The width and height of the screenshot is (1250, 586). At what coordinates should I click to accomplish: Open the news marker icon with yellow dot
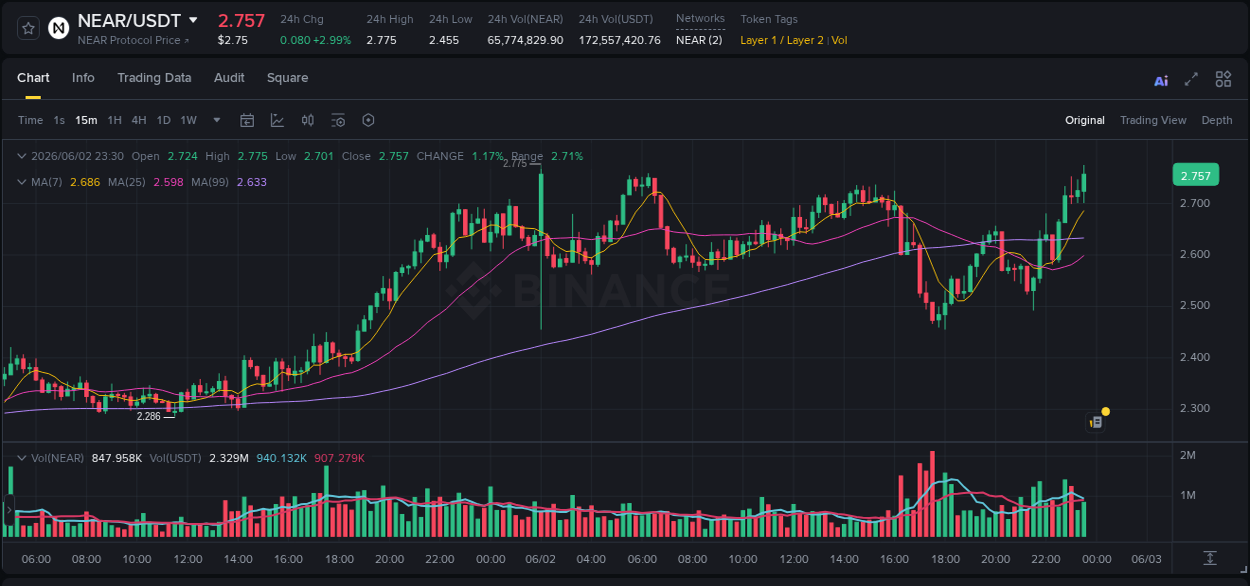pyautogui.click(x=1096, y=422)
